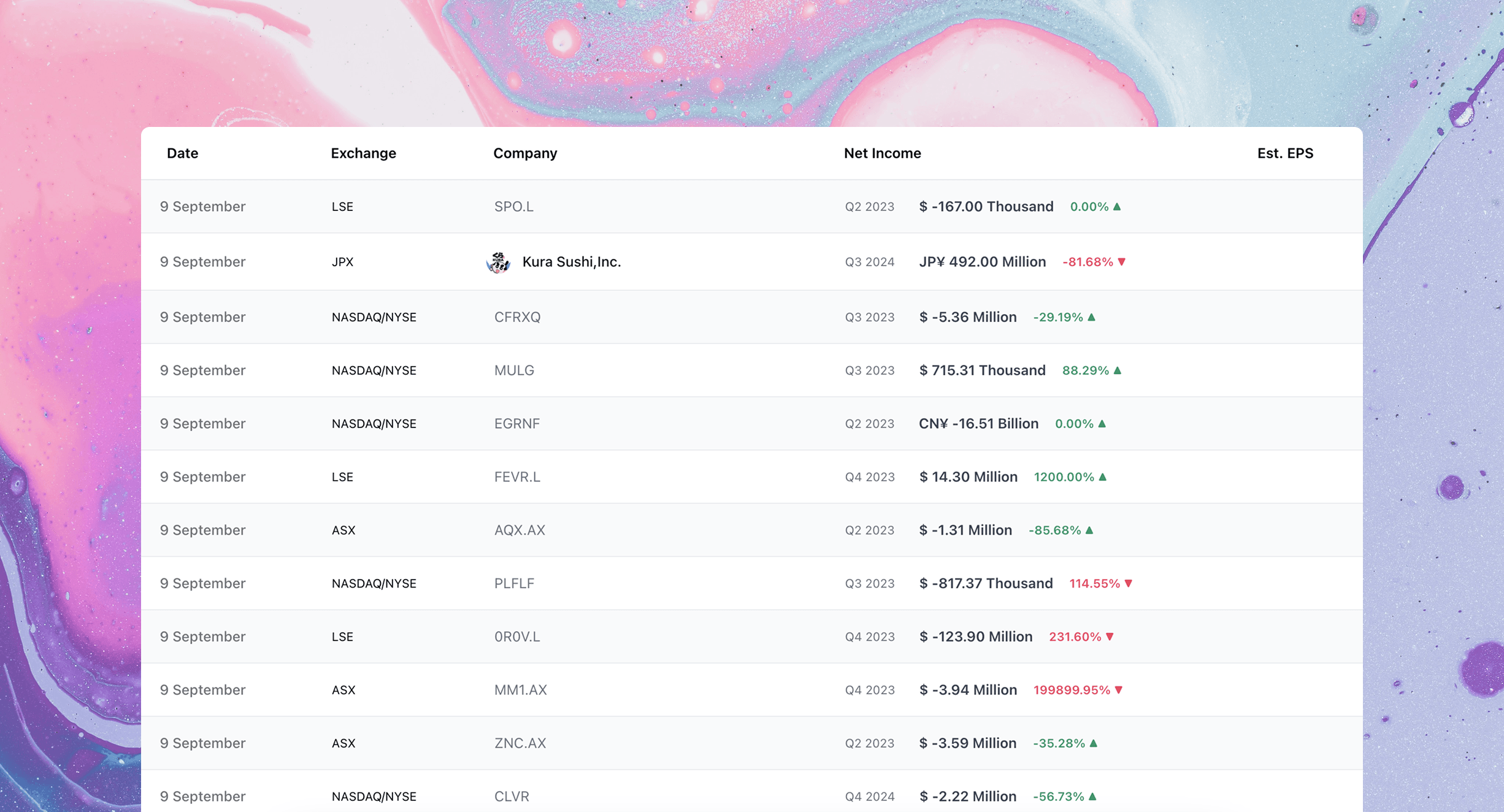The image size is (1504, 812).
Task: Click the MM1.AX ticker
Action: 520,690
